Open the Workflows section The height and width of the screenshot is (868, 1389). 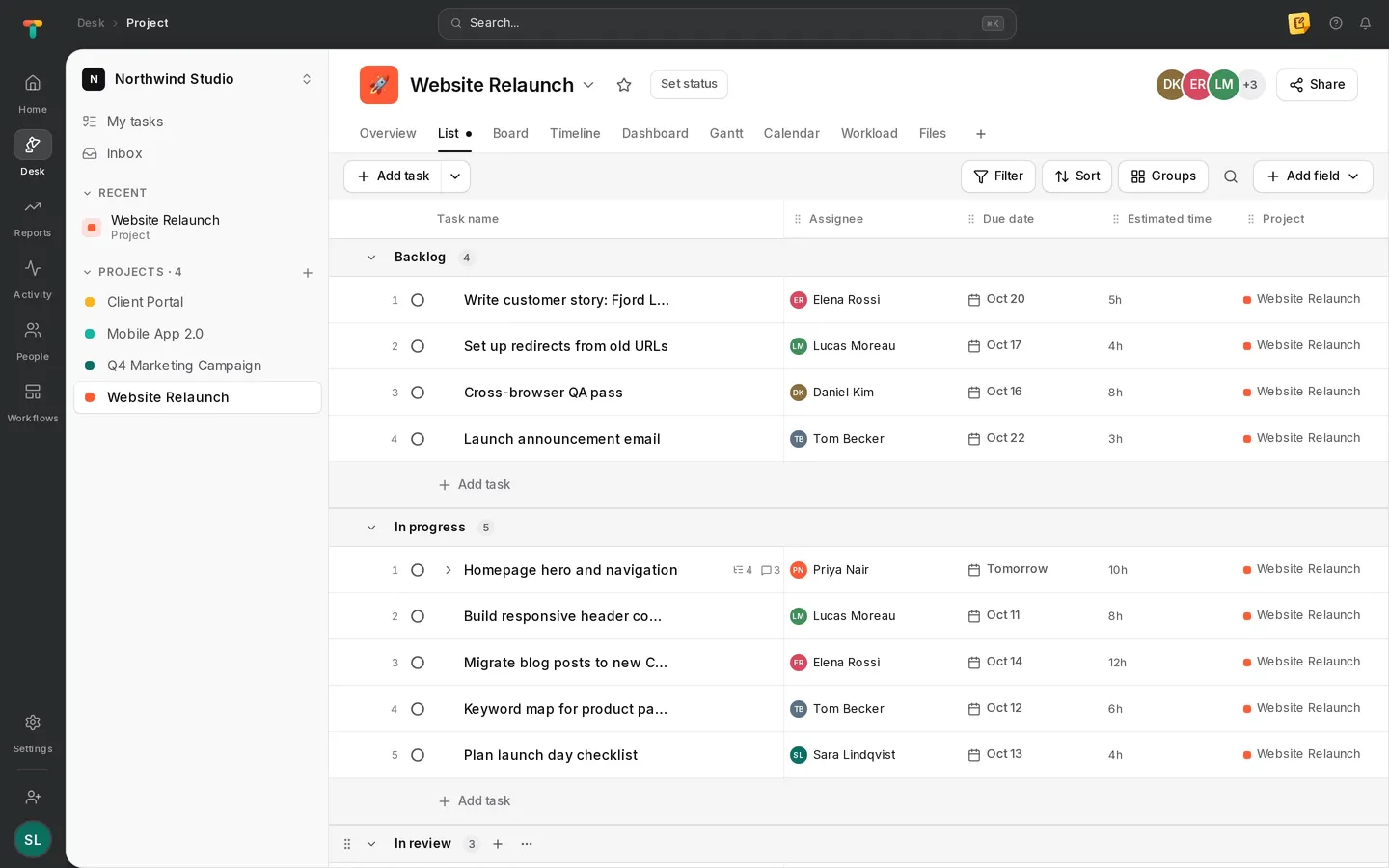33,402
